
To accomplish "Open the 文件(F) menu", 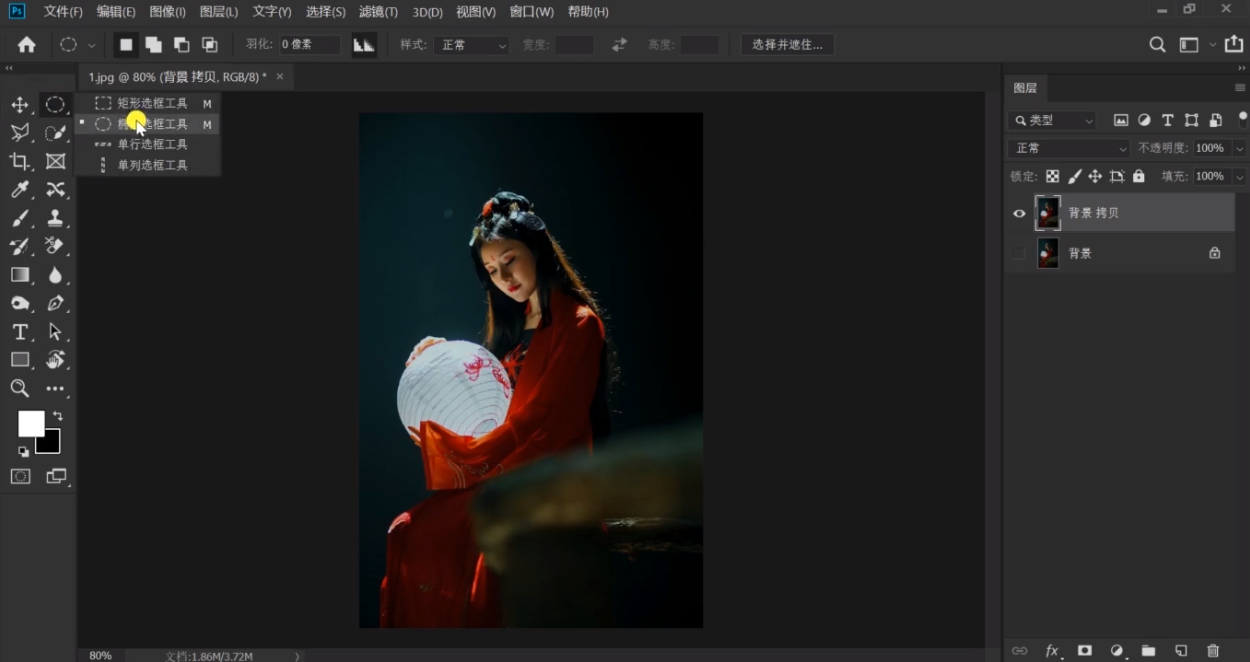I will pyautogui.click(x=63, y=12).
